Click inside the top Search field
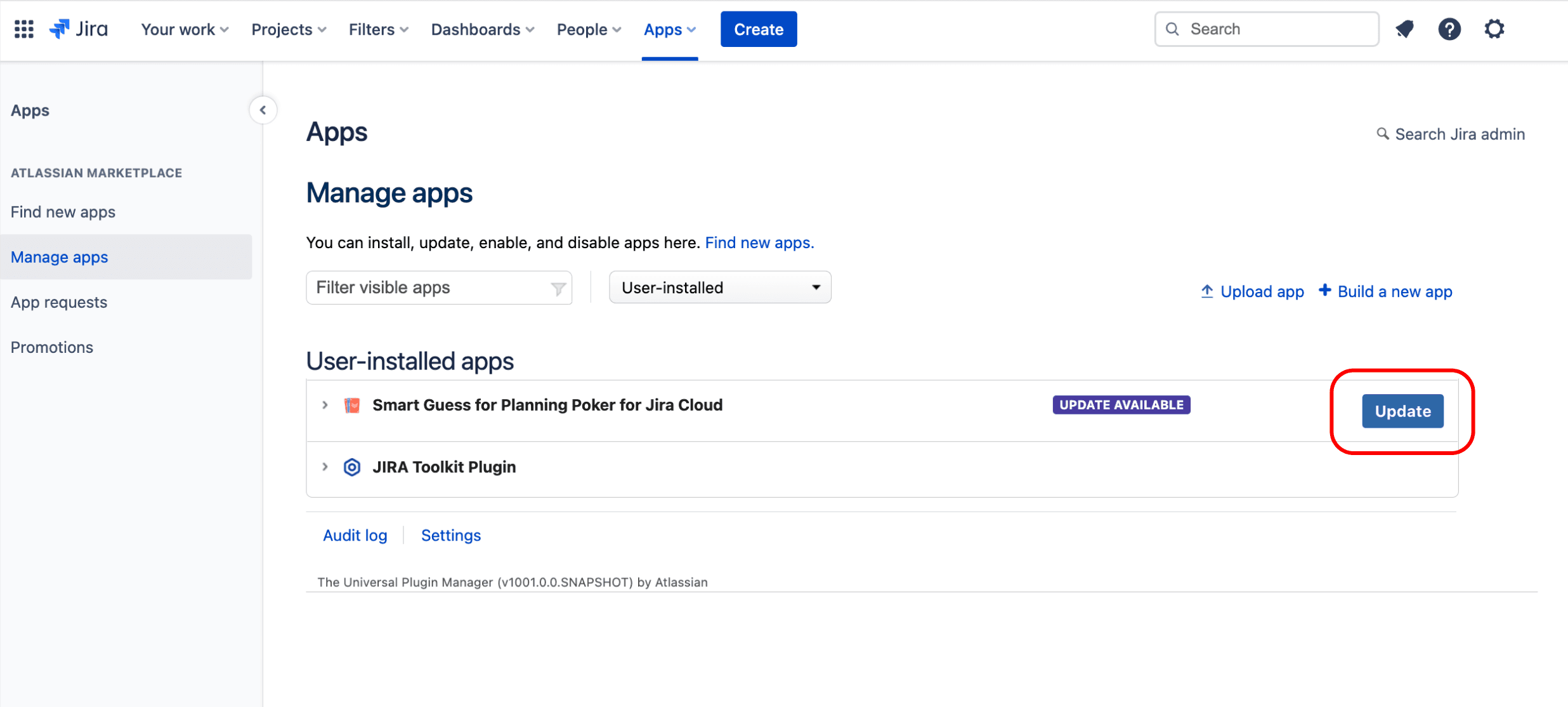 pyautogui.click(x=1269, y=29)
